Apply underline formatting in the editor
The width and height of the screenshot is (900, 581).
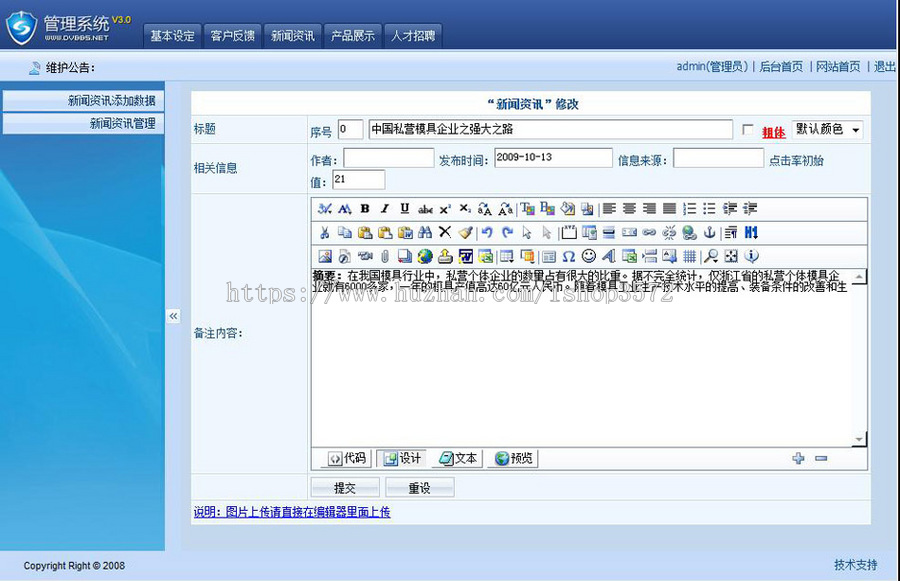pyautogui.click(x=405, y=209)
